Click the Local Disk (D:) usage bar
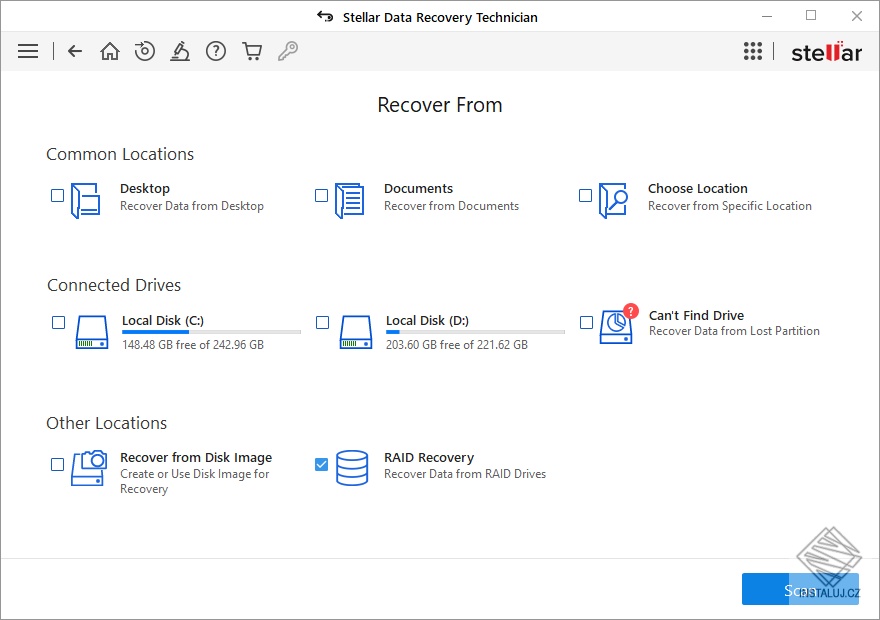880x620 pixels. click(x=475, y=332)
